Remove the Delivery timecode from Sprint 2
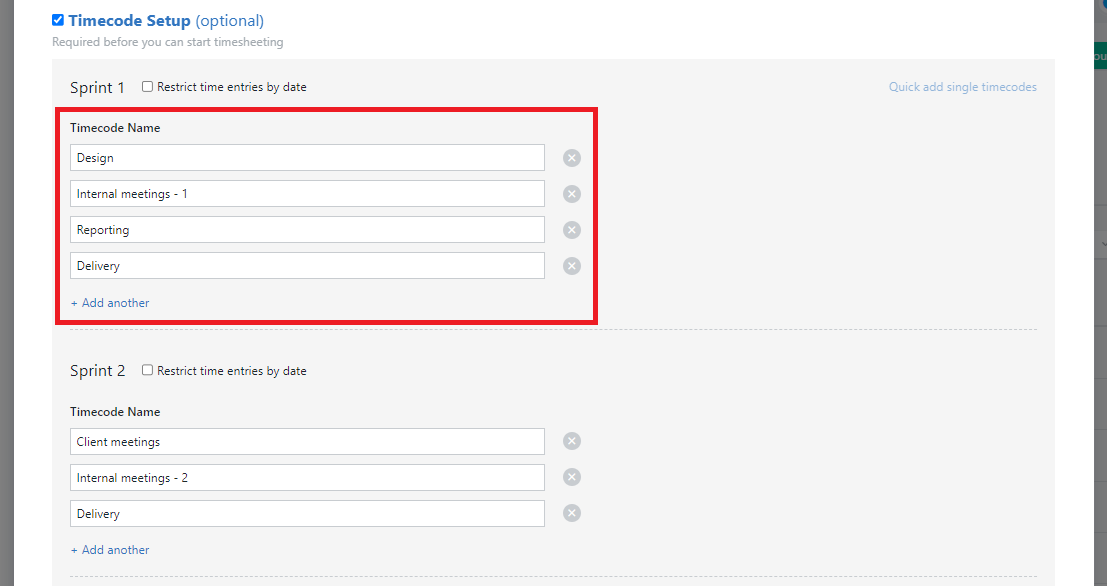 pyautogui.click(x=571, y=513)
